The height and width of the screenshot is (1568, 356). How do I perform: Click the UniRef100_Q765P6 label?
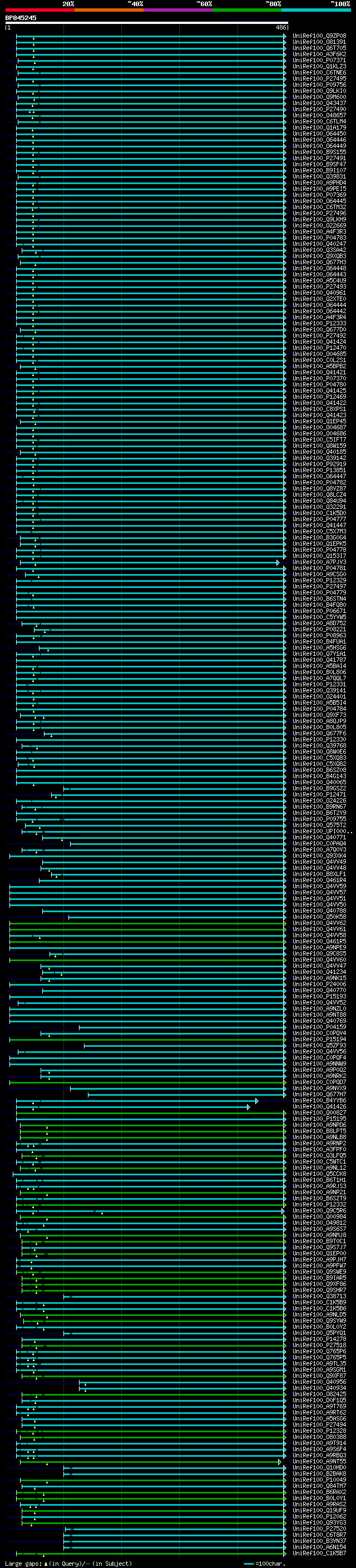pos(319,1351)
